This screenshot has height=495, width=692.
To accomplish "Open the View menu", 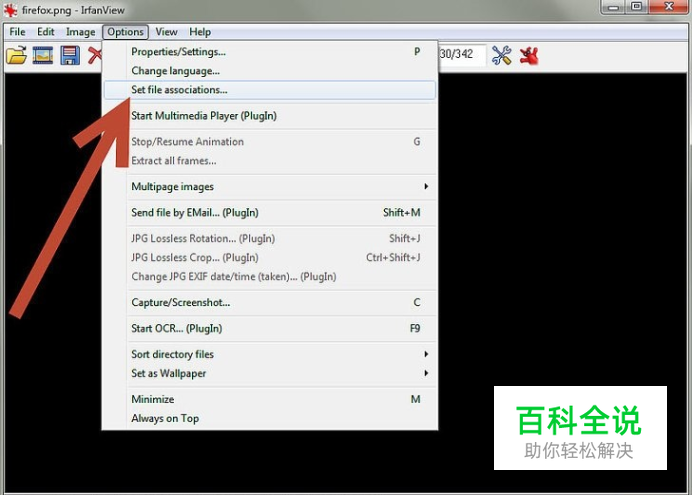I will [x=166, y=32].
